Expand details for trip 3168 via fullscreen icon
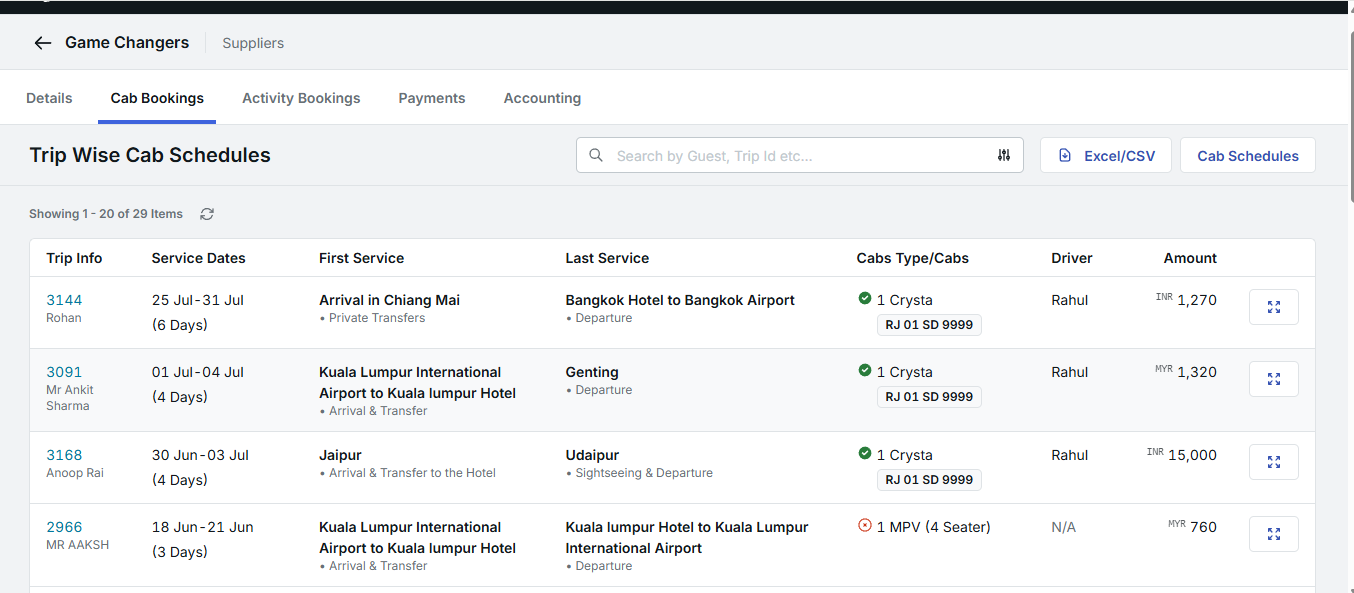This screenshot has height=593, width=1354. click(1273, 462)
